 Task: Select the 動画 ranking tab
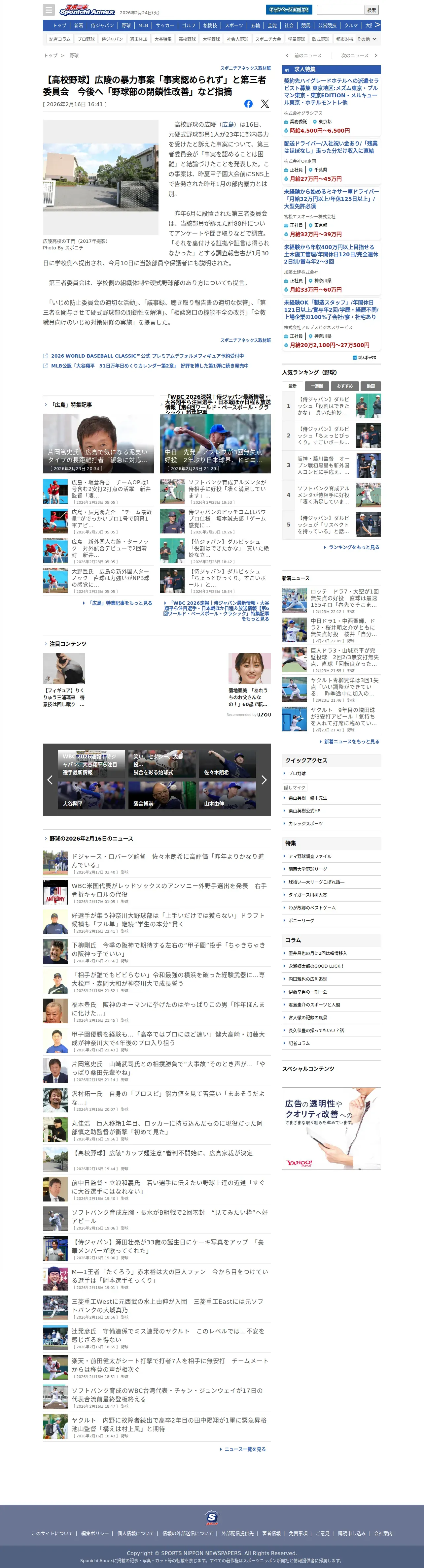pos(371,386)
